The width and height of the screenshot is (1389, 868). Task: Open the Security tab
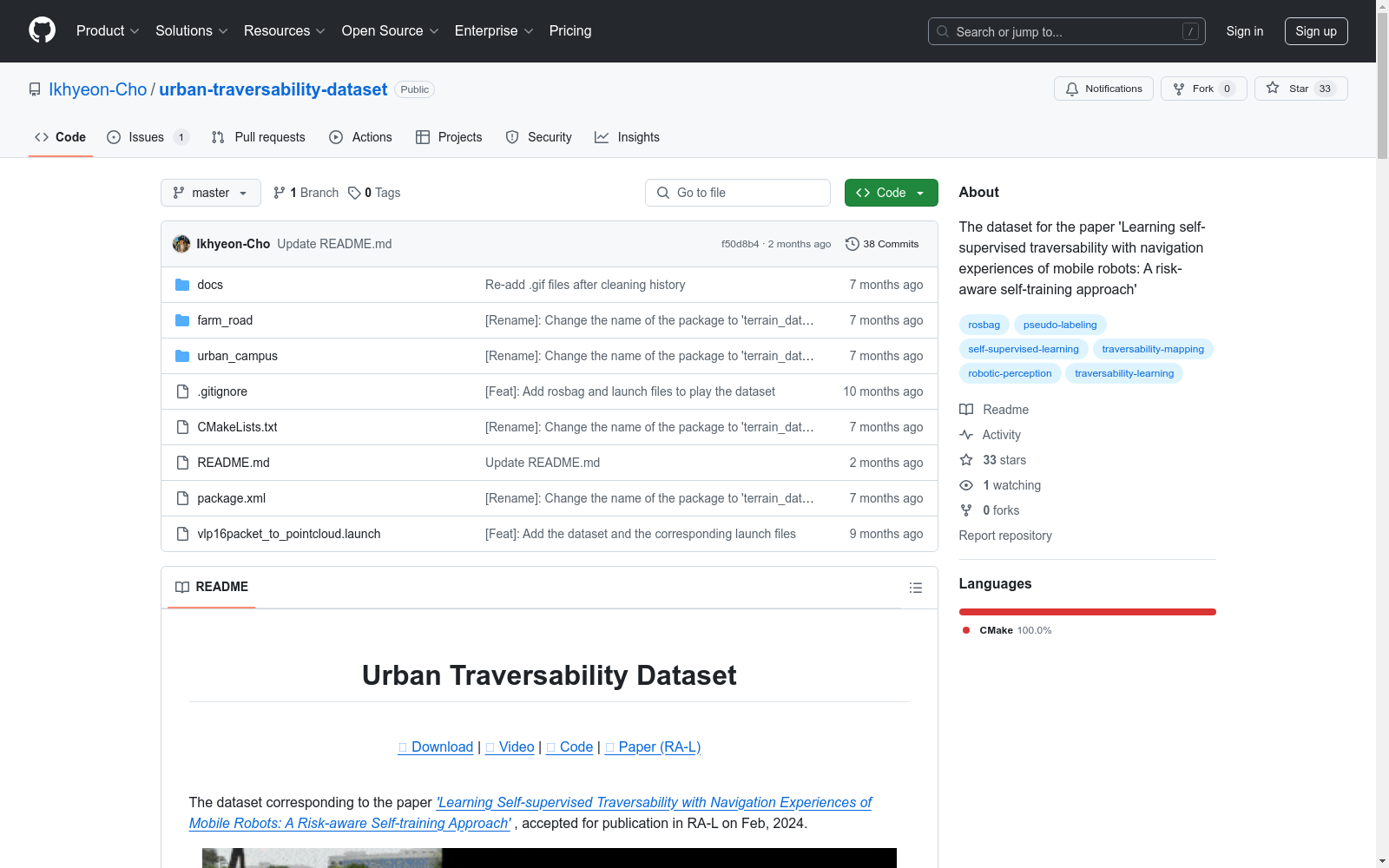(x=539, y=137)
